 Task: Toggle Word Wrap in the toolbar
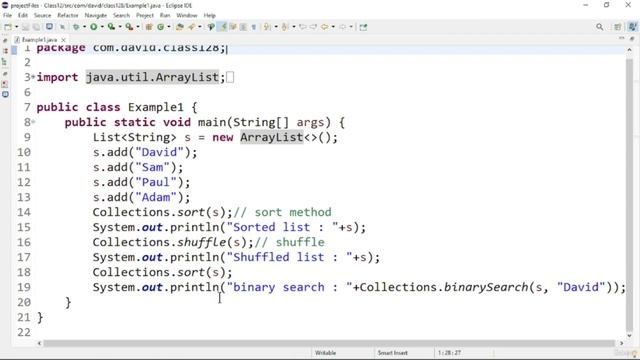(233, 27)
